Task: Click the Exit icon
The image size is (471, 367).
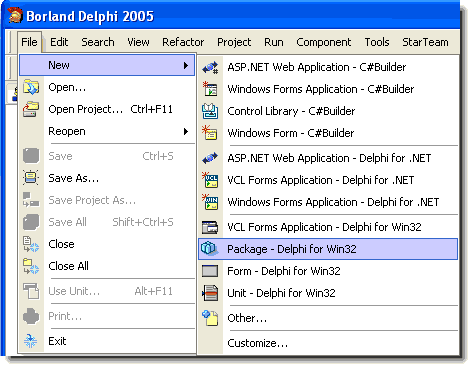Action: [x=31, y=341]
